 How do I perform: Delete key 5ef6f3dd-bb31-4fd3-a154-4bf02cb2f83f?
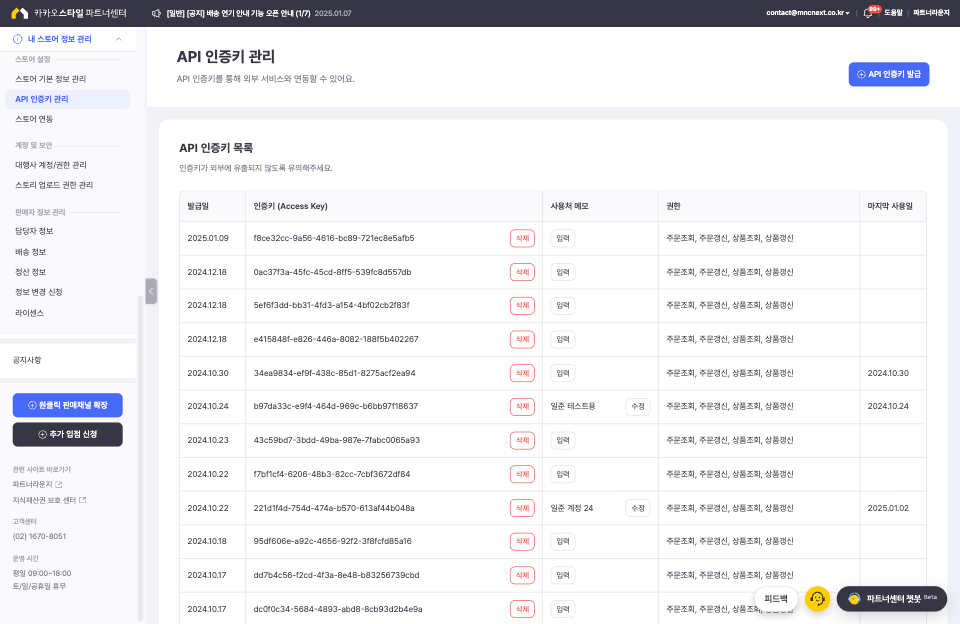(522, 305)
